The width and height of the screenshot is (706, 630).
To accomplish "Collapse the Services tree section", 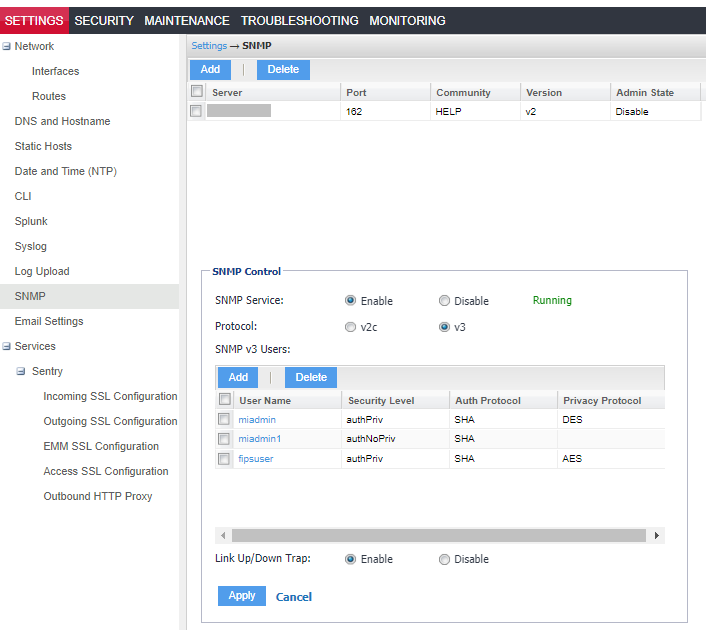I will (x=6, y=346).
